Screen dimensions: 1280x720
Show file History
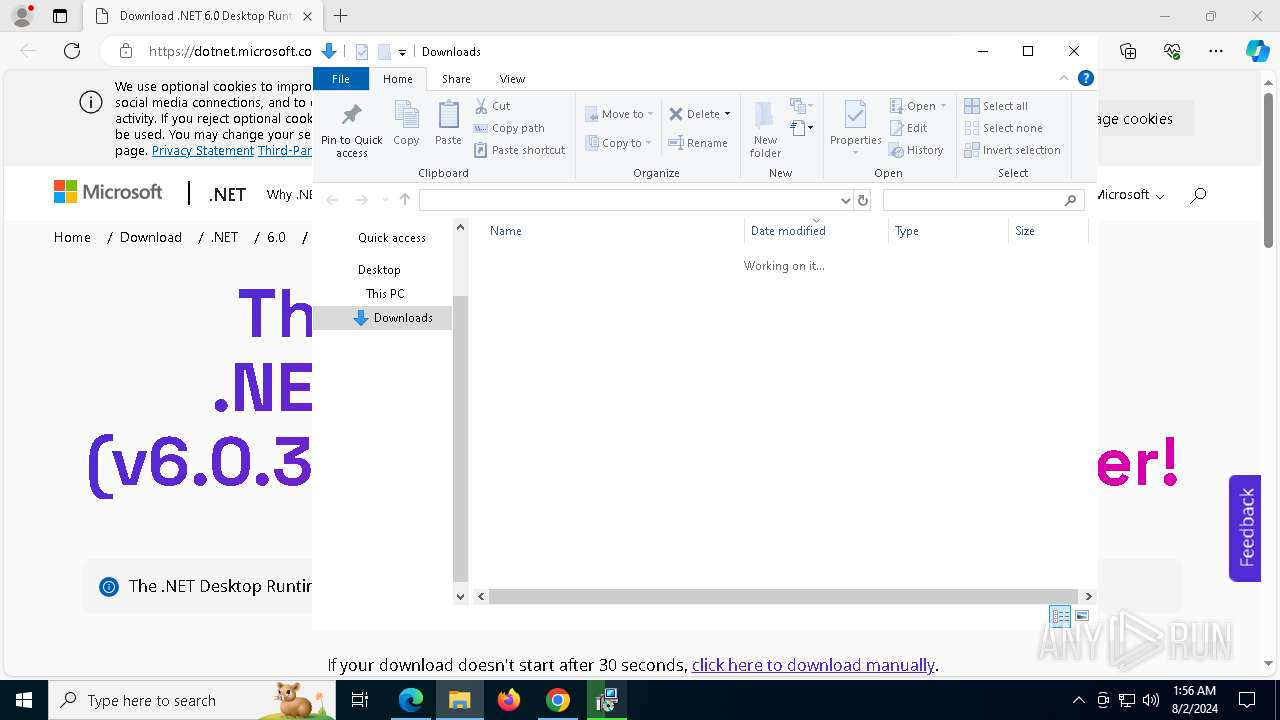[916, 150]
